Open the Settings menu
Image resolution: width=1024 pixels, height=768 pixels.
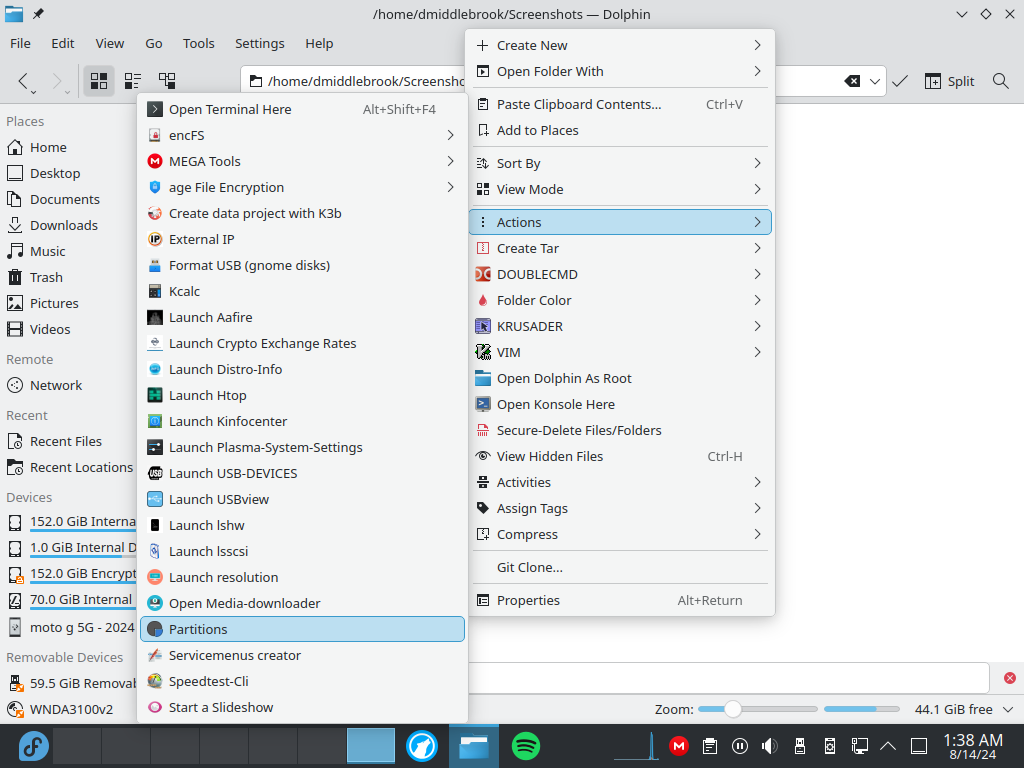pyautogui.click(x=260, y=43)
